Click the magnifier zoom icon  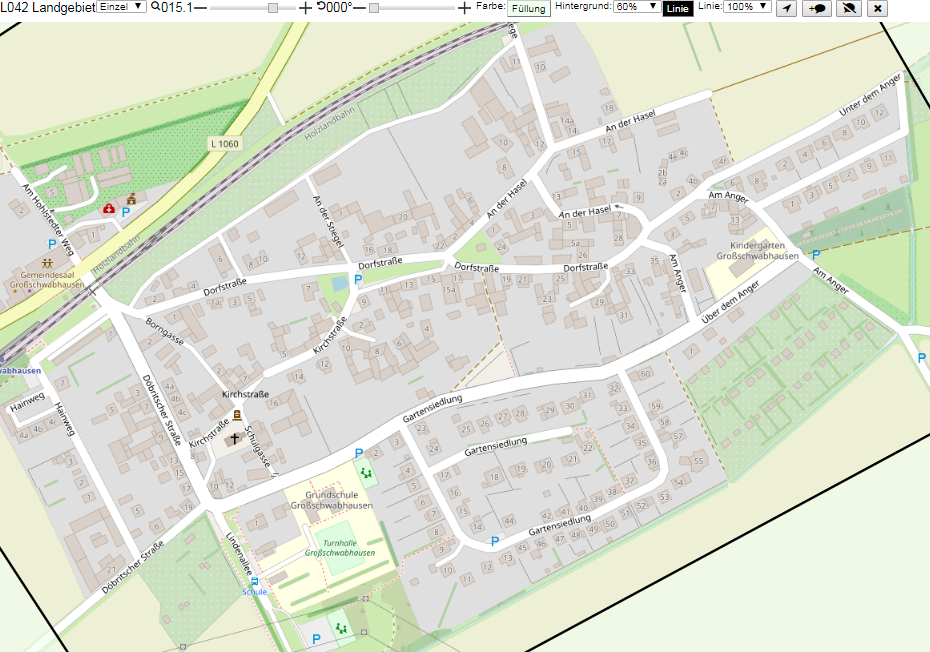[x=155, y=7]
